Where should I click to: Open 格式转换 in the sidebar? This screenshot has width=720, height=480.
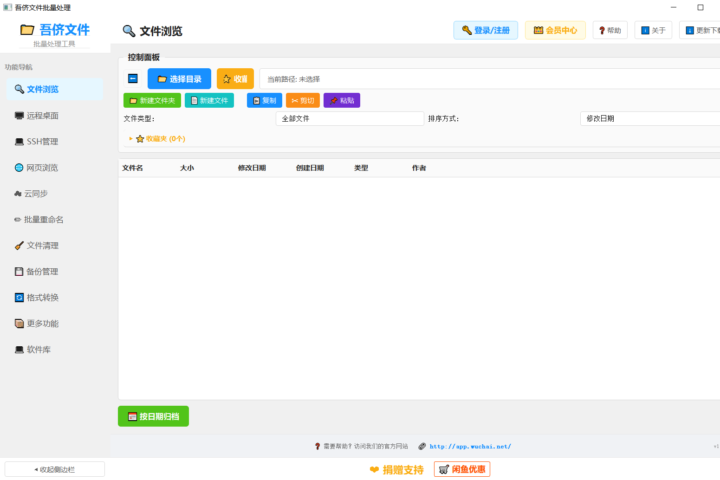click(55, 298)
